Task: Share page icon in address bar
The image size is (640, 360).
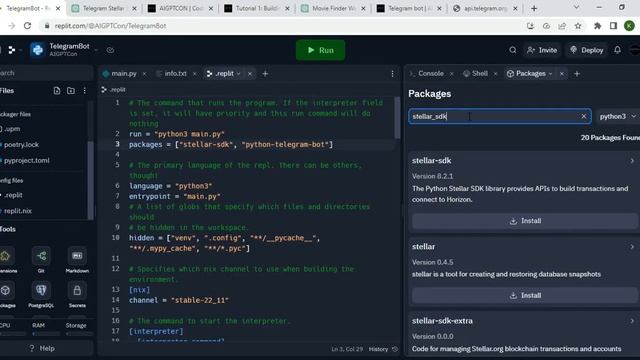Action: [562, 26]
